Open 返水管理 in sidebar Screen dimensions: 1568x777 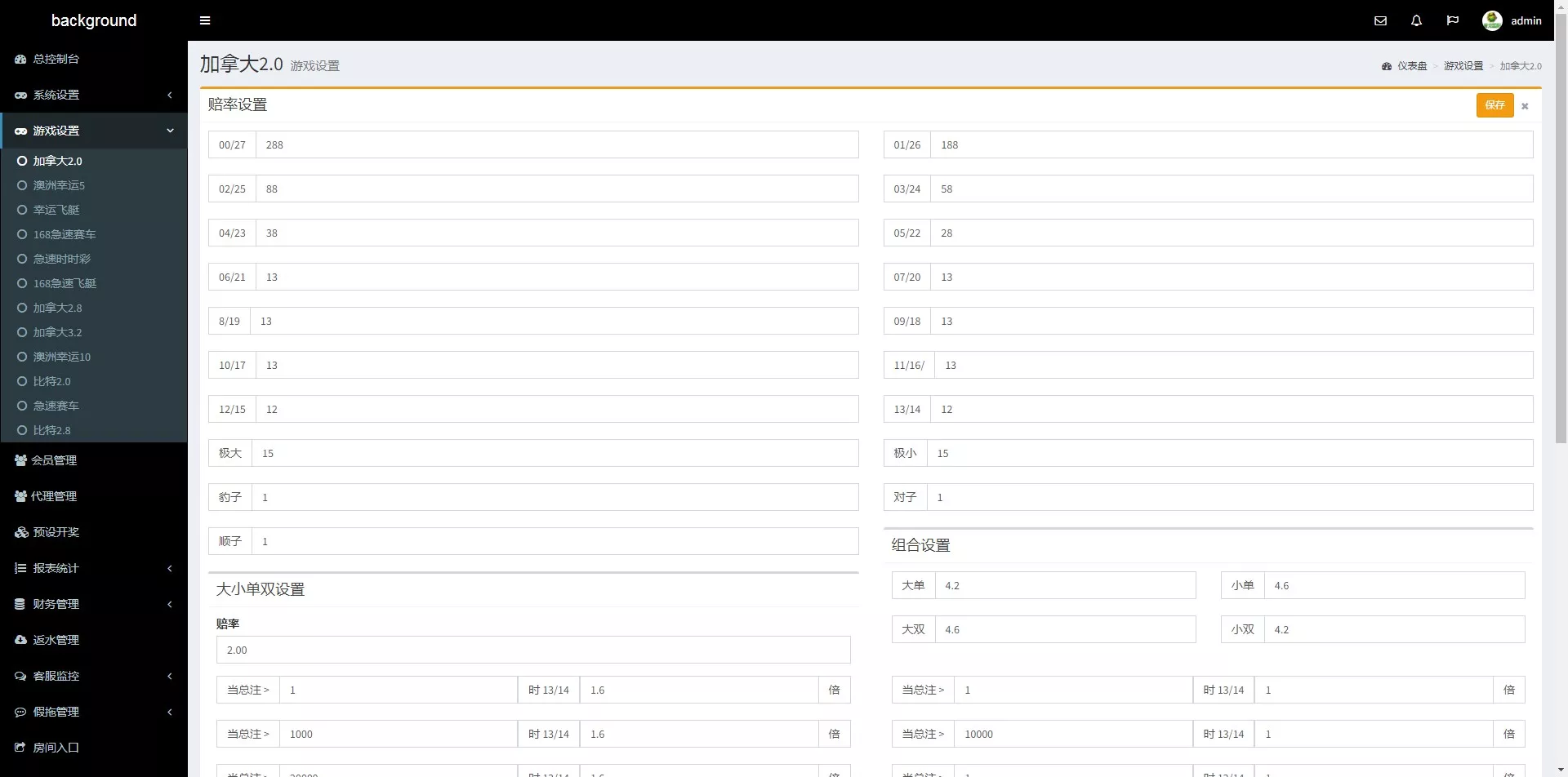click(x=56, y=640)
